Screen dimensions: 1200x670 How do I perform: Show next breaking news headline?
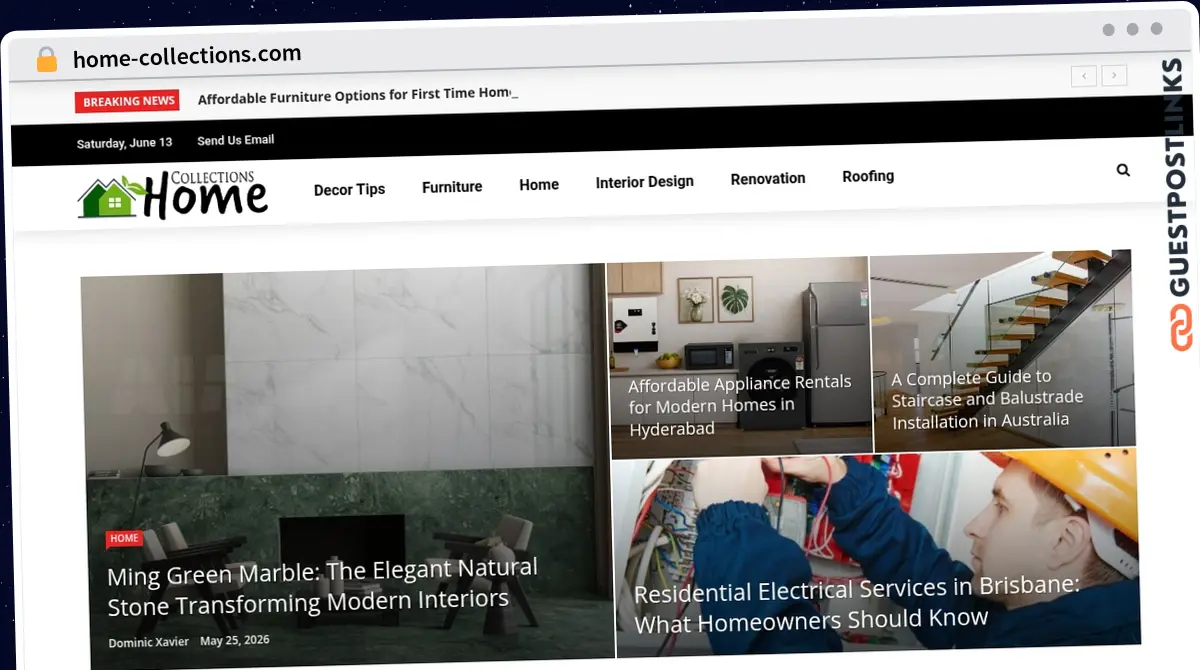tap(1115, 75)
